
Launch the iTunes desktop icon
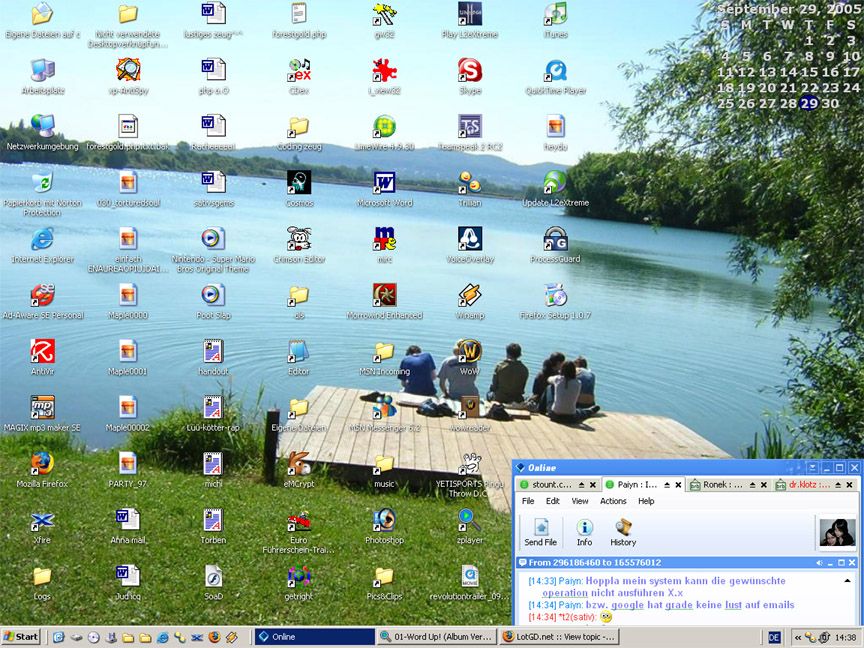point(555,14)
